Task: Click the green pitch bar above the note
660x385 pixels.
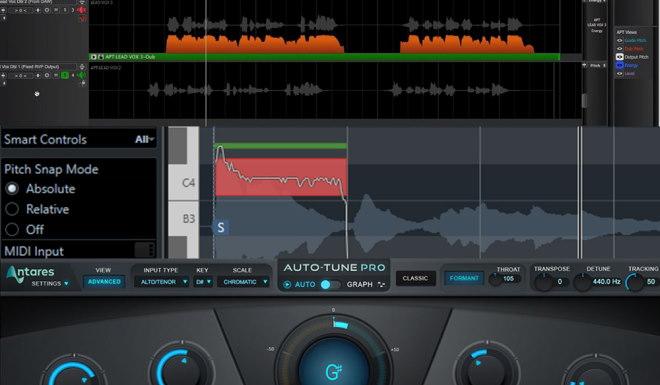Action: (281, 146)
